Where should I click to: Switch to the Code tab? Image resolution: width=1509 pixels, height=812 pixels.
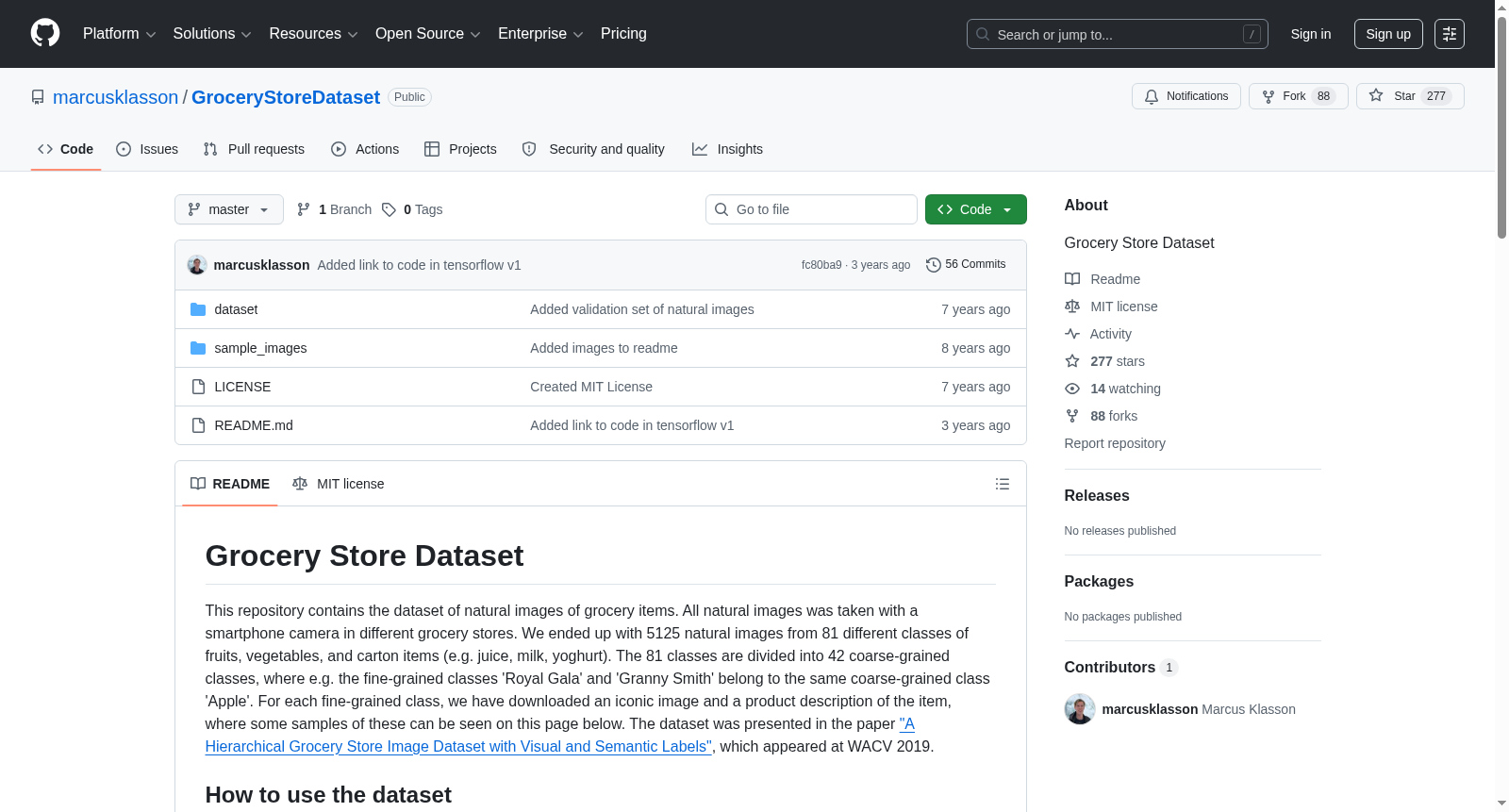tap(66, 149)
